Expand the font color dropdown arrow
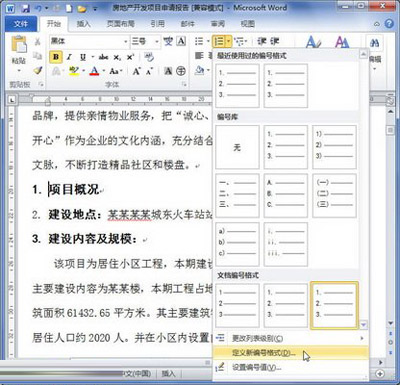Screen dimensions: 400x385 (104, 71)
